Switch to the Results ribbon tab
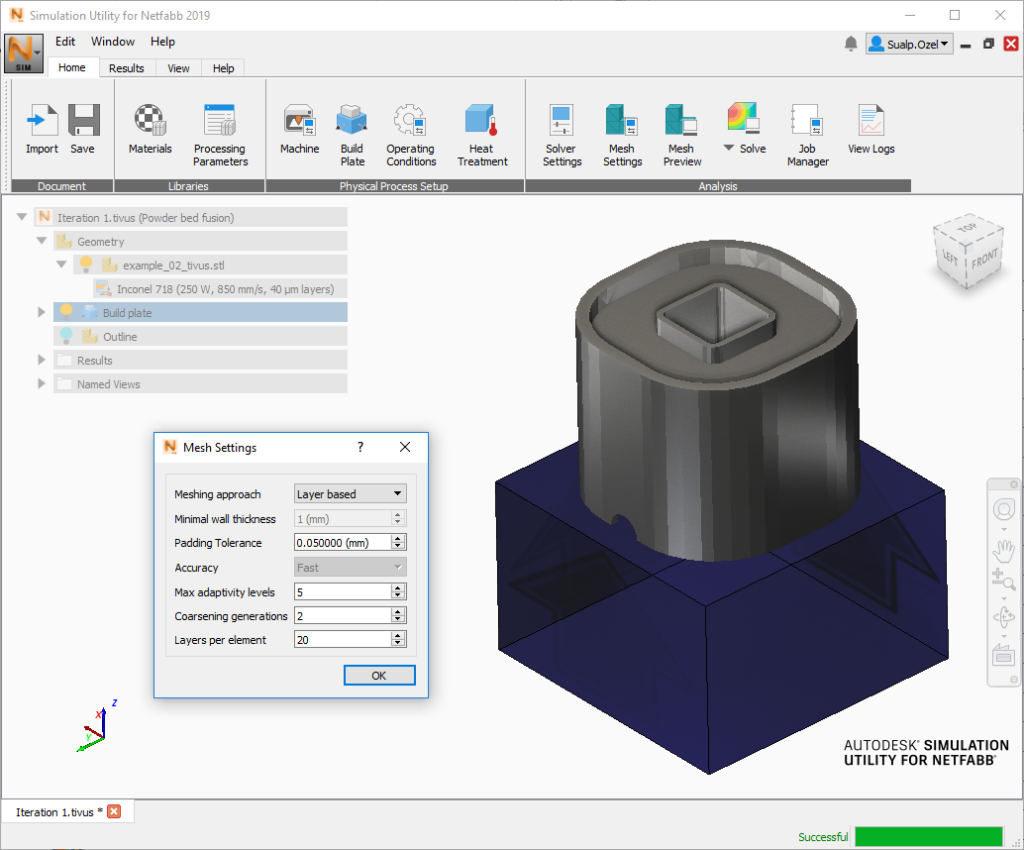This screenshot has width=1024, height=850. click(x=126, y=68)
